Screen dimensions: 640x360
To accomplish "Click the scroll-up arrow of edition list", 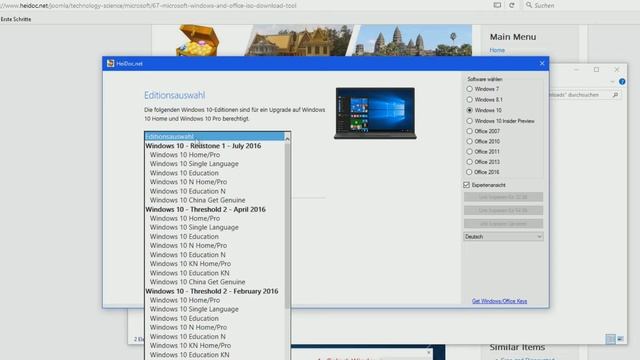I will pos(287,138).
